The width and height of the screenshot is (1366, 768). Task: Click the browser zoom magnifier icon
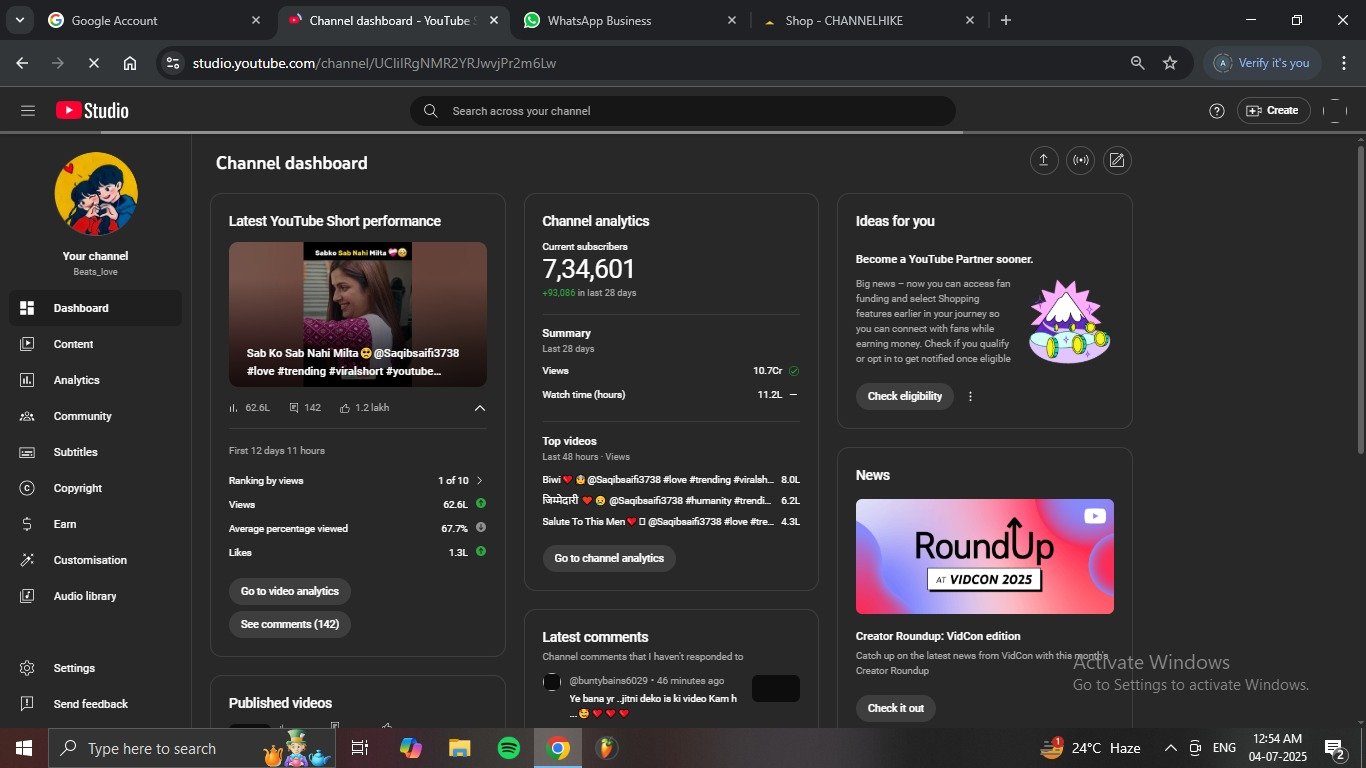[x=1137, y=63]
